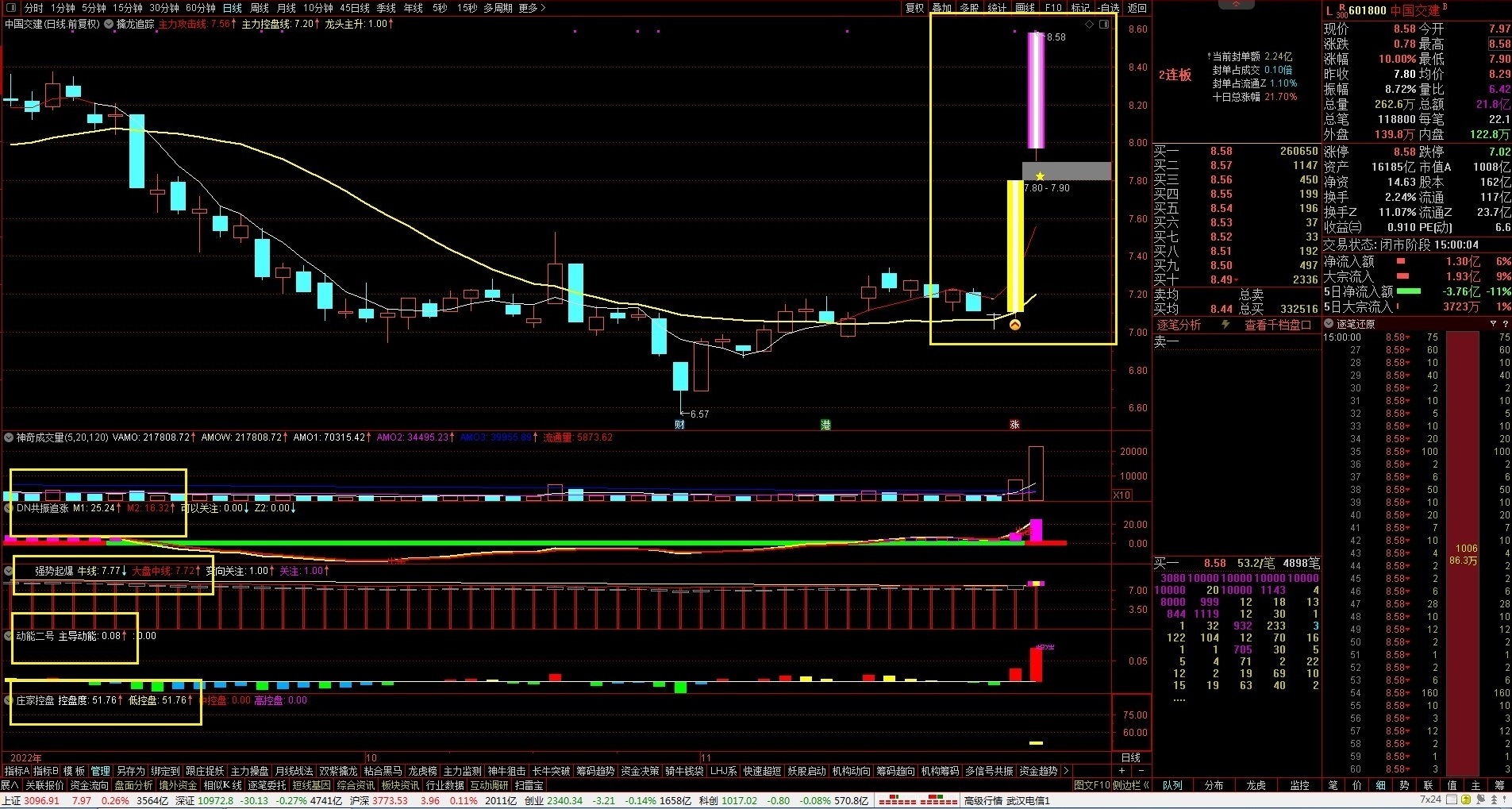
Task: Click the filter funnel icon in 逐笔还原 panel
Action: click(x=1493, y=324)
